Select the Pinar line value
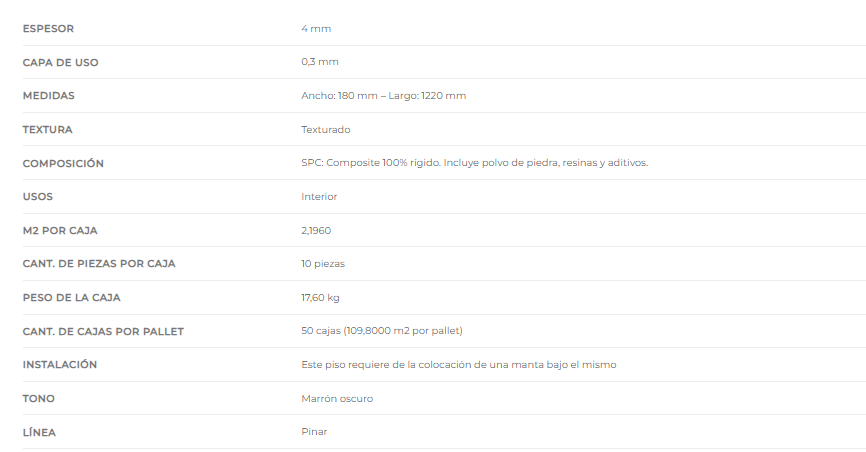Image resolution: width=866 pixels, height=452 pixels. [314, 432]
